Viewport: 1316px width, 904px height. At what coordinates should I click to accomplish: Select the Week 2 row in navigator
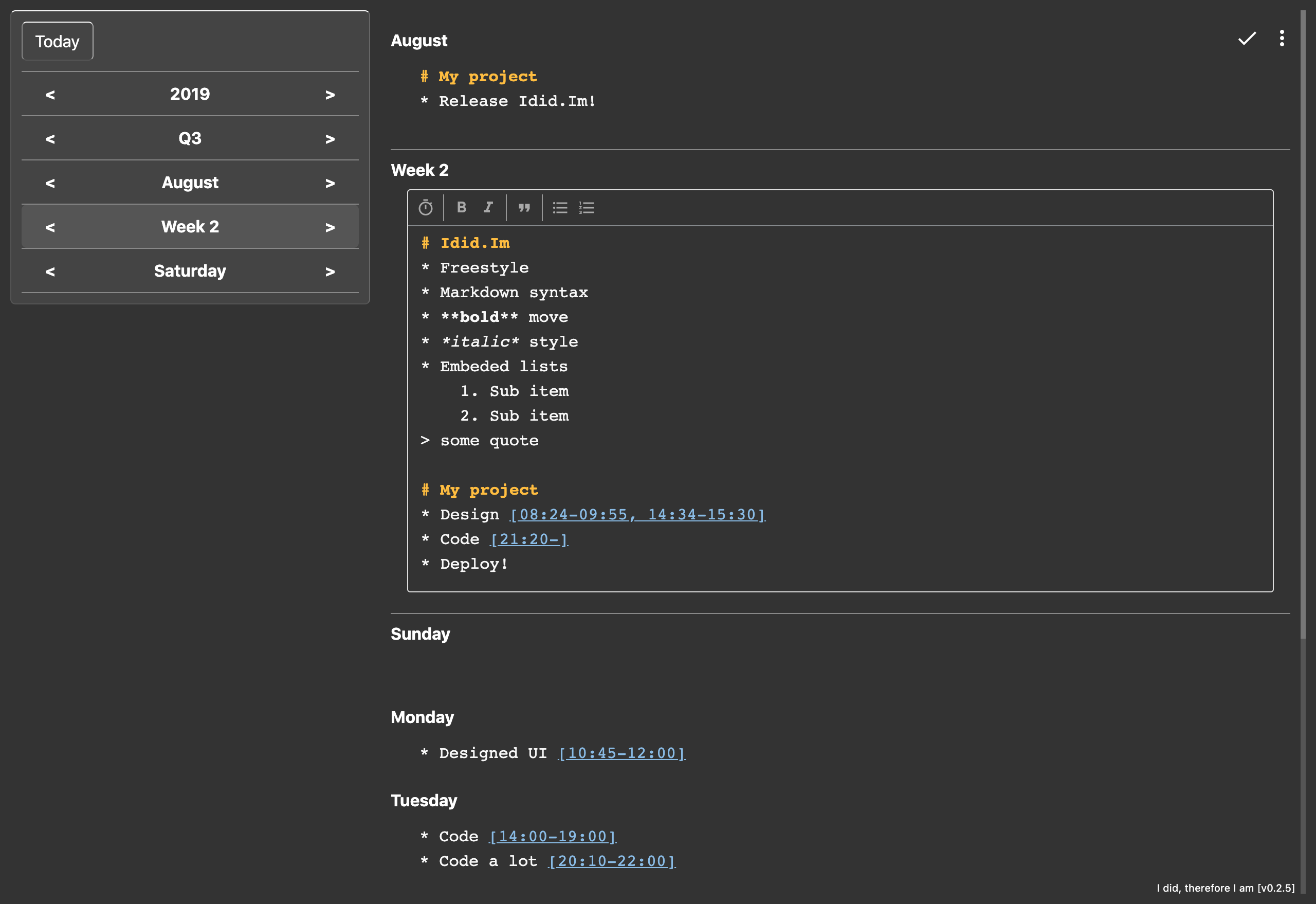tap(190, 227)
